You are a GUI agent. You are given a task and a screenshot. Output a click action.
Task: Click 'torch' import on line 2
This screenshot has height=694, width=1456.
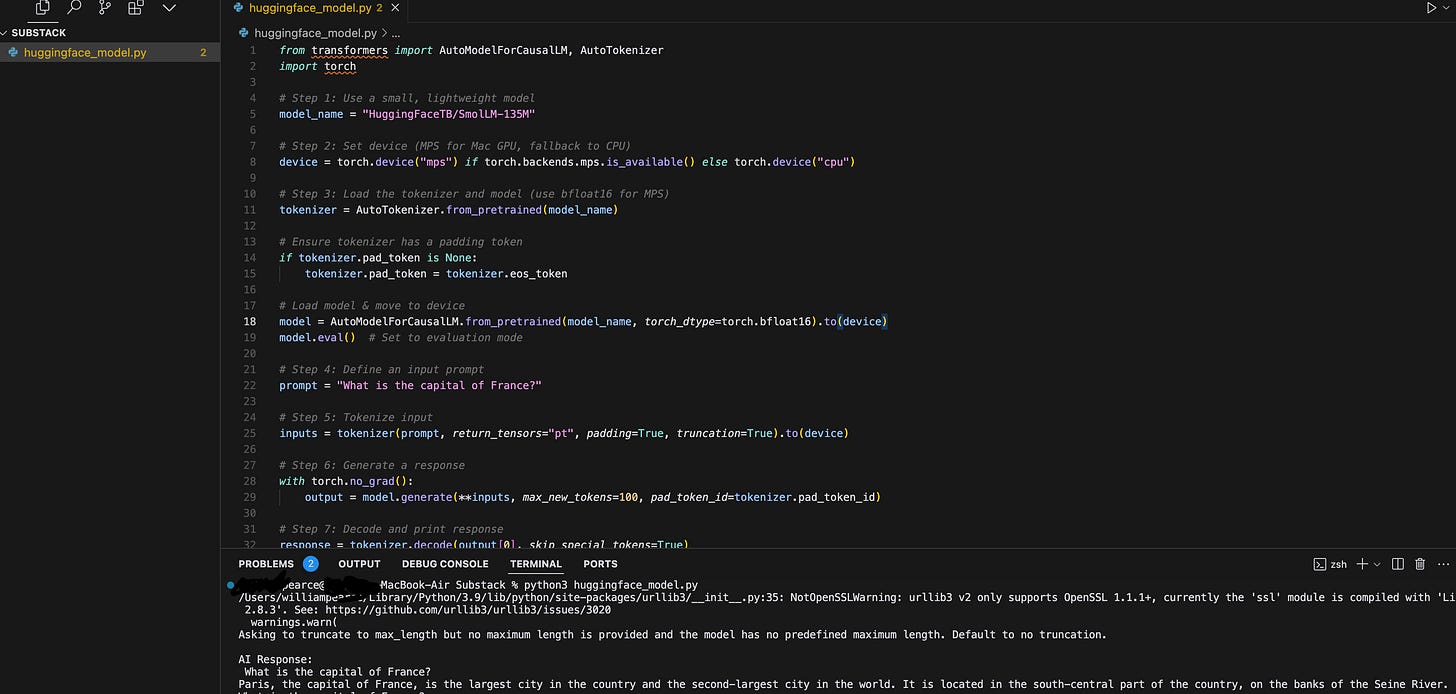coord(340,66)
